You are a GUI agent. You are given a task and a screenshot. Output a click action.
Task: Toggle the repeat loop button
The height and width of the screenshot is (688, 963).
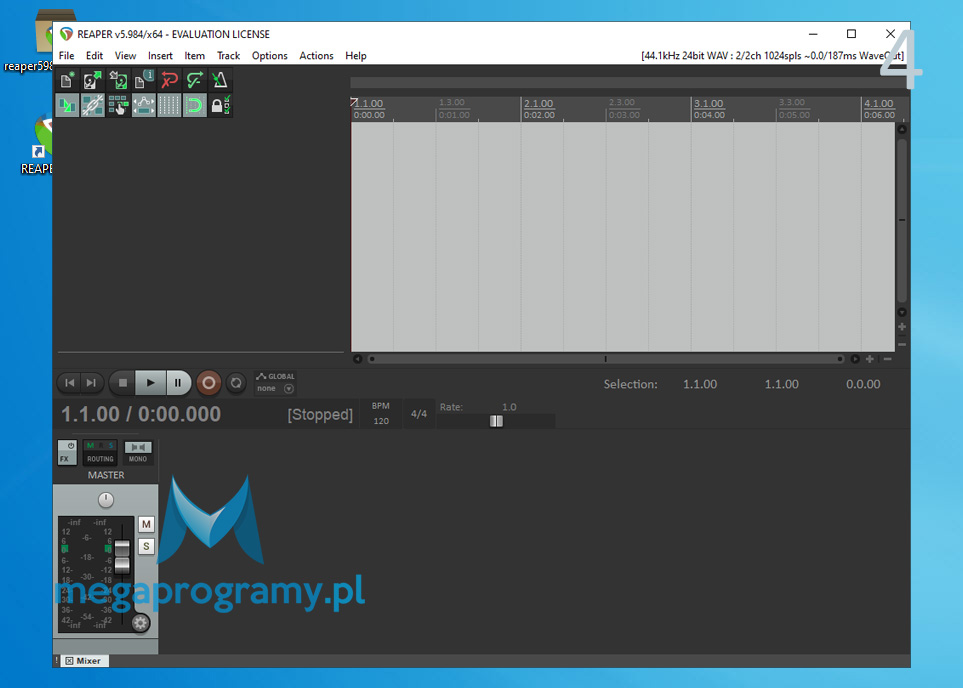236,383
